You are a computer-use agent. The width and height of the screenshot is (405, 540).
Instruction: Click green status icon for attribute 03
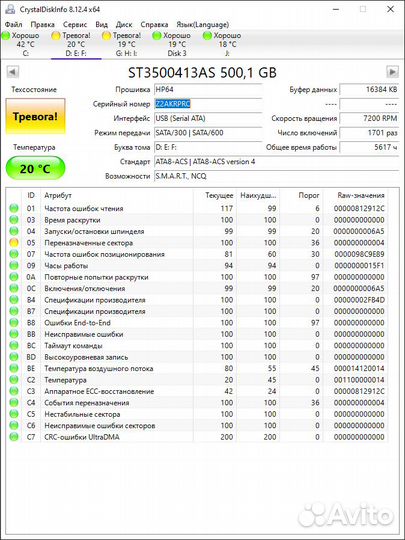[x=14, y=219]
